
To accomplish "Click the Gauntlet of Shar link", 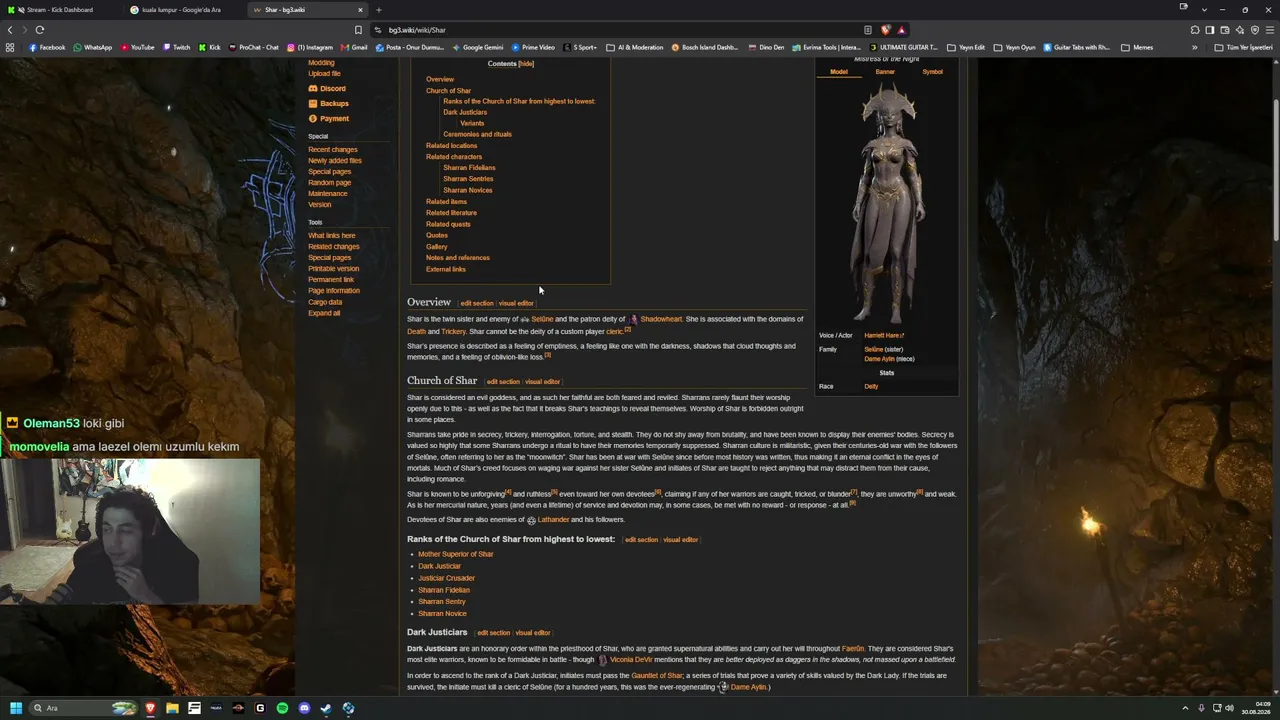I will tap(657, 676).
